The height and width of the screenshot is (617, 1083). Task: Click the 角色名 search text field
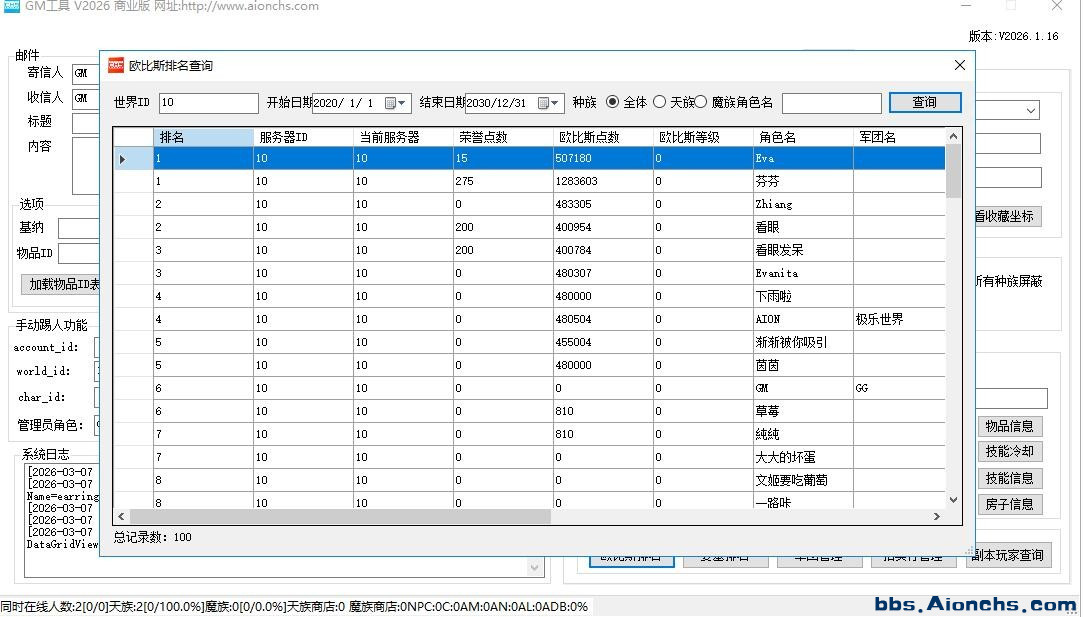[x=831, y=103]
